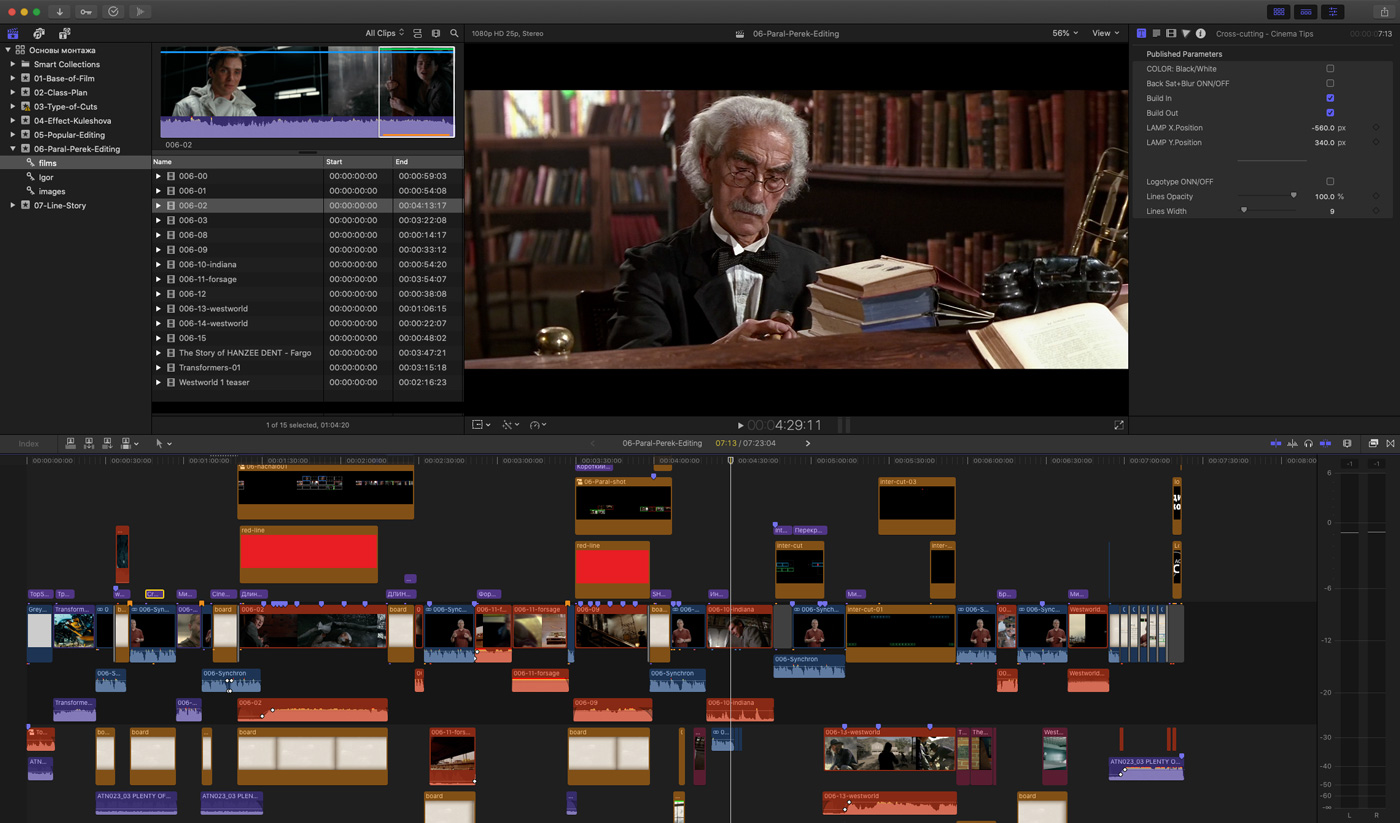This screenshot has width=1400, height=823.
Task: Show the Titles and Generators sidebar
Action: [x=65, y=33]
